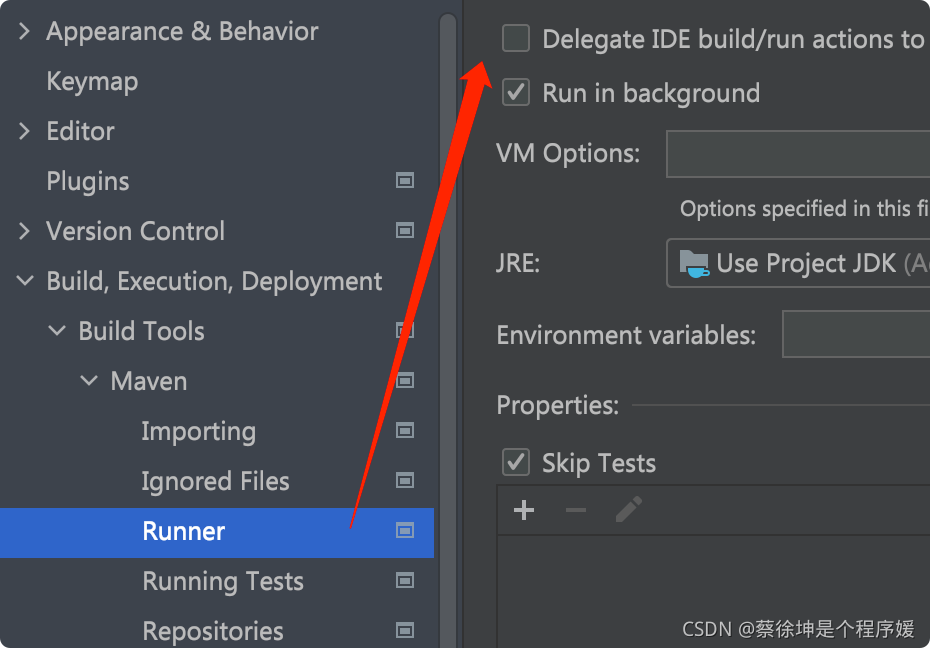Viewport: 930px width, 648px height.
Task: Enable Delegate IDE build/run actions checkbox
Action: point(515,39)
